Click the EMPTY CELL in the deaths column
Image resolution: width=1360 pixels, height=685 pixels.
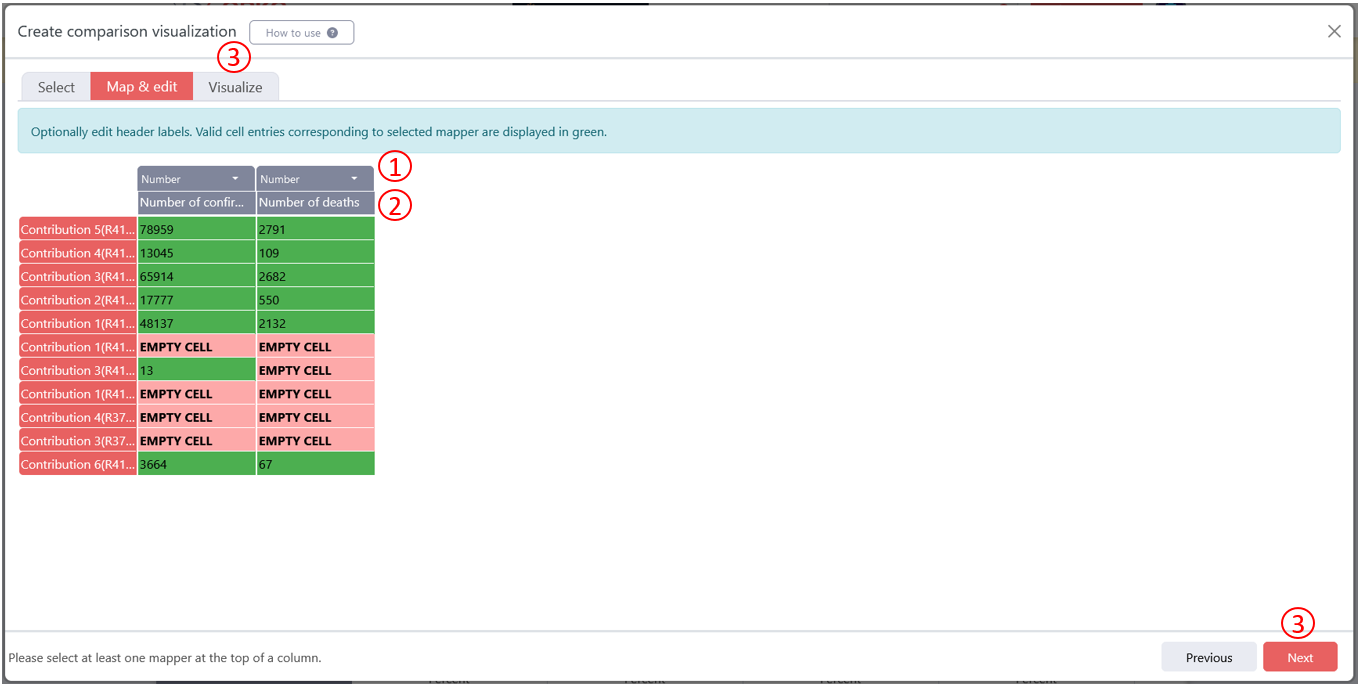(x=314, y=347)
